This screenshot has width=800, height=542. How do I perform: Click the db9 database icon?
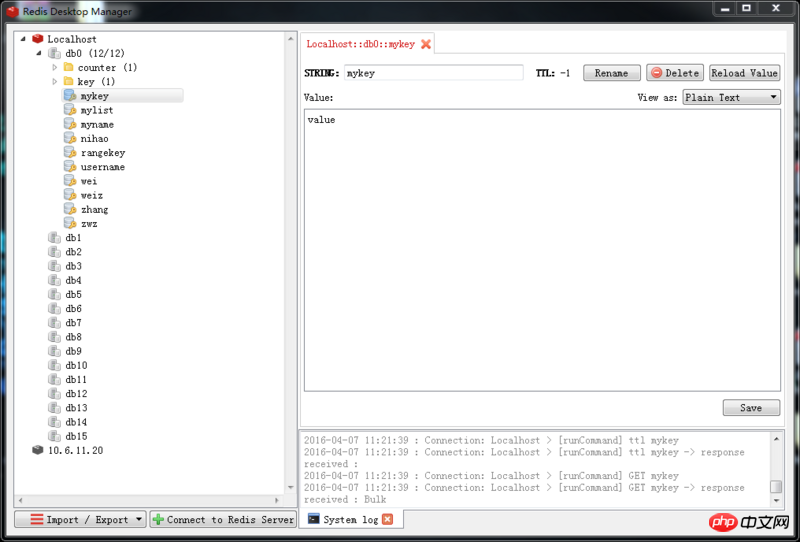(54, 351)
